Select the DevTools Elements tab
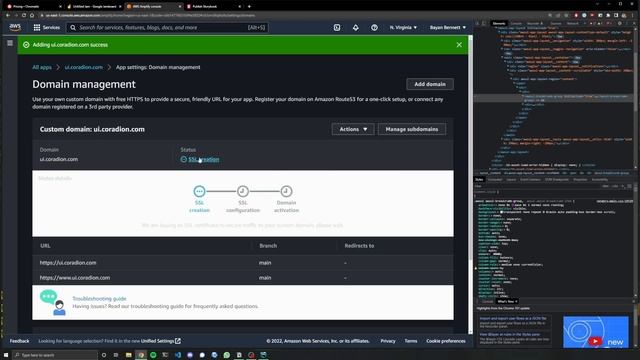 498,23
